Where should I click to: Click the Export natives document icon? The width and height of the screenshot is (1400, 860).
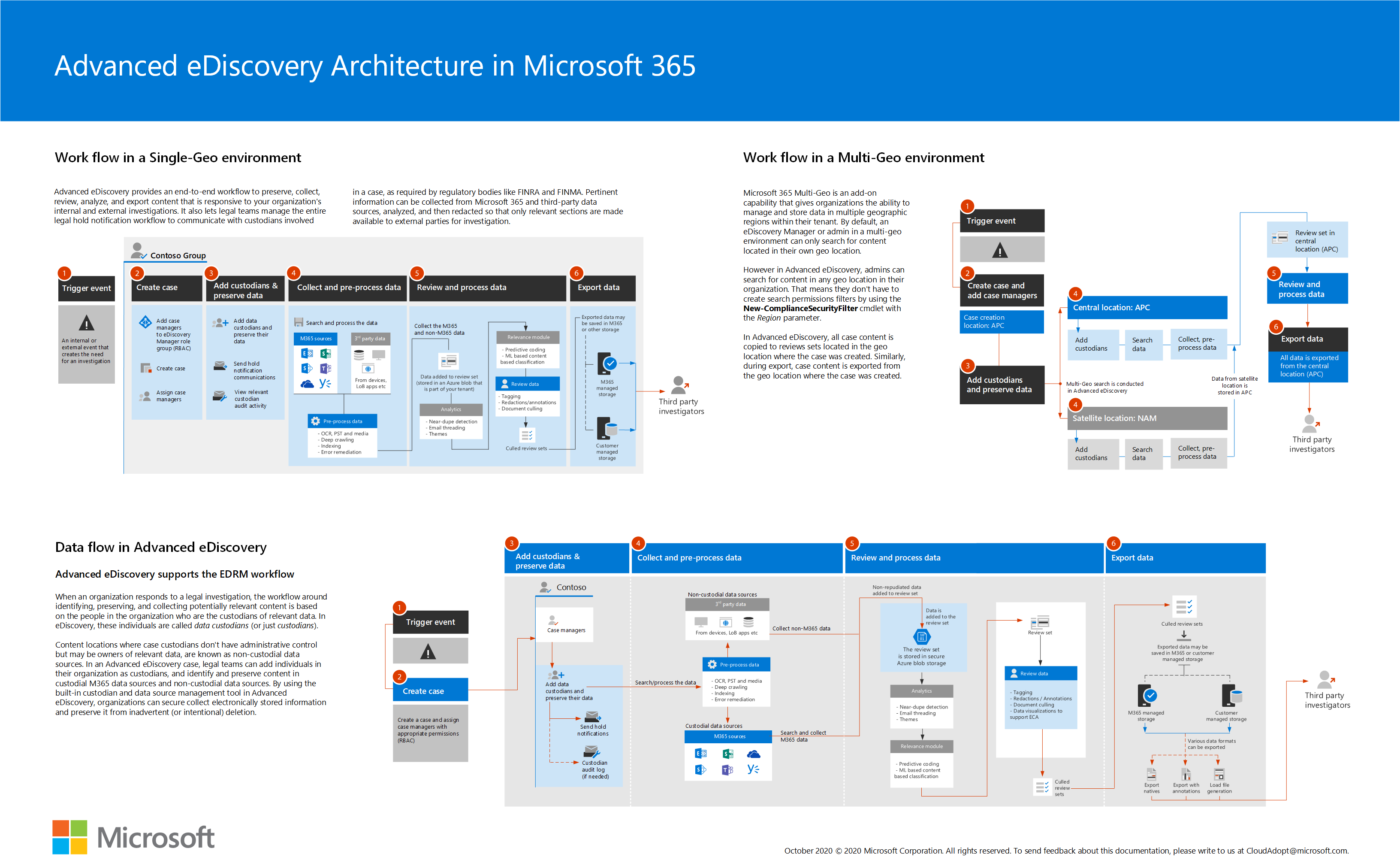point(1152,774)
